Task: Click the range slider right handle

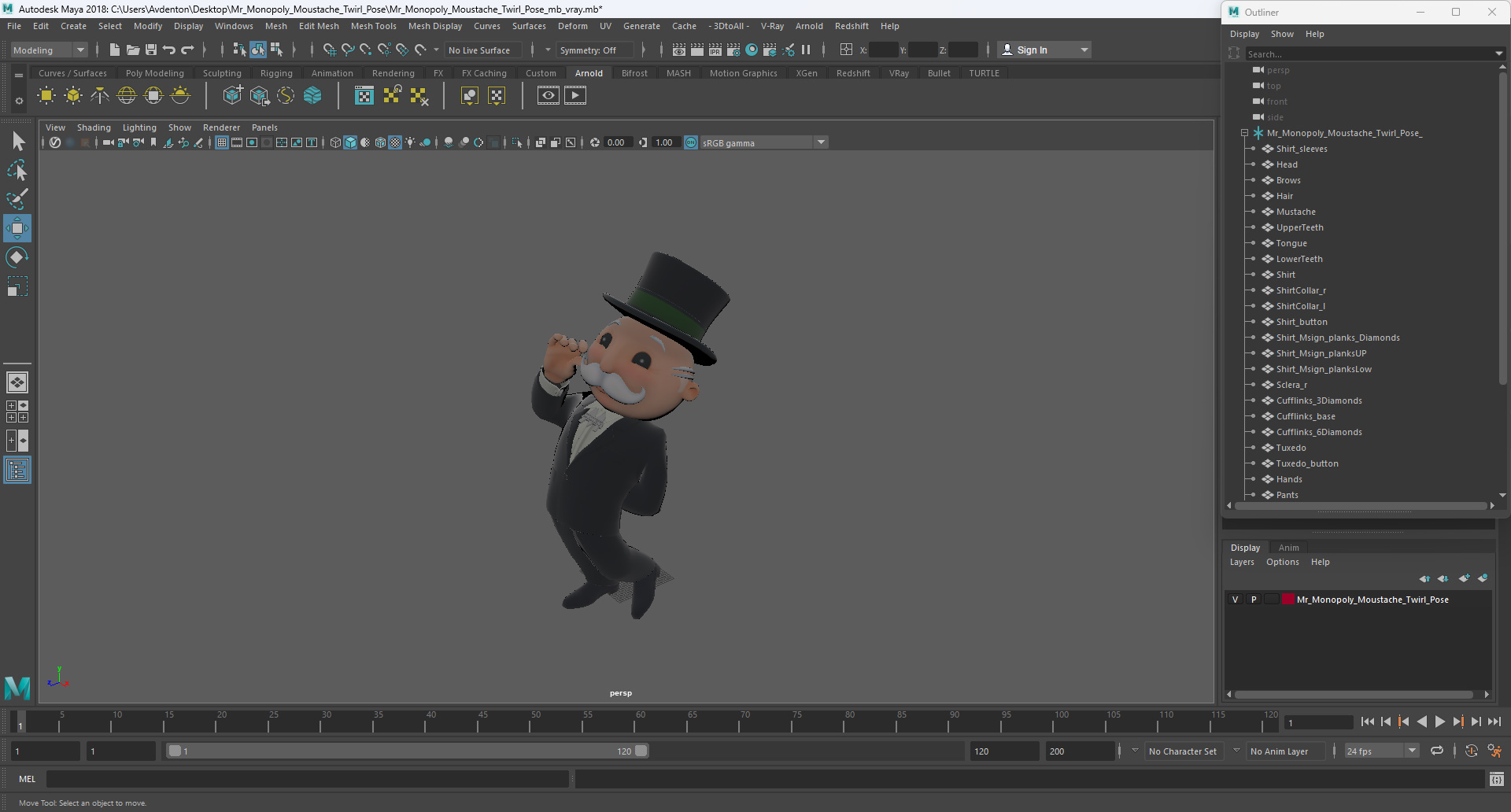Action: tap(641, 751)
